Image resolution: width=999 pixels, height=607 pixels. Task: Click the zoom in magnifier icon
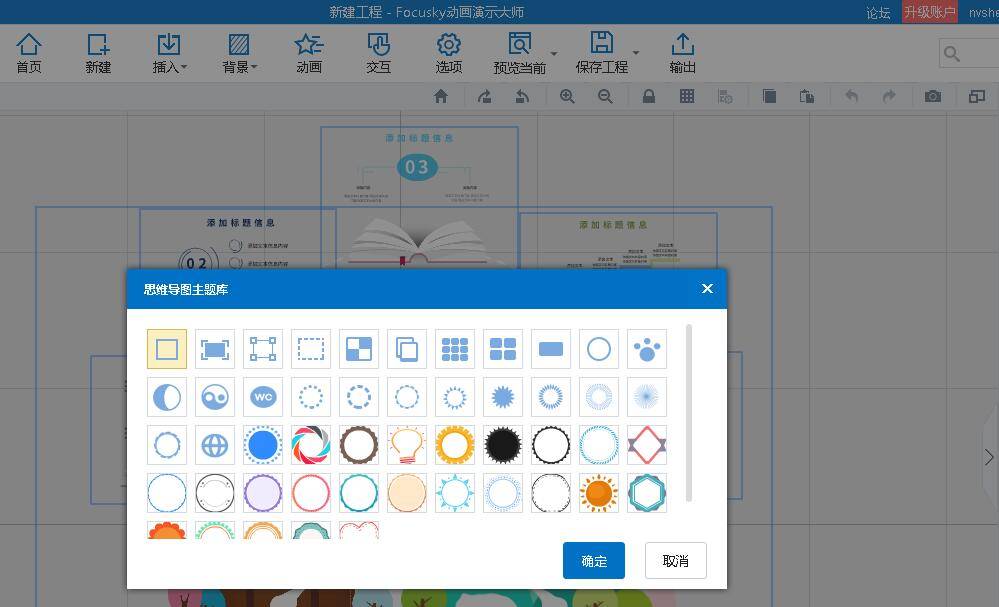pos(567,96)
